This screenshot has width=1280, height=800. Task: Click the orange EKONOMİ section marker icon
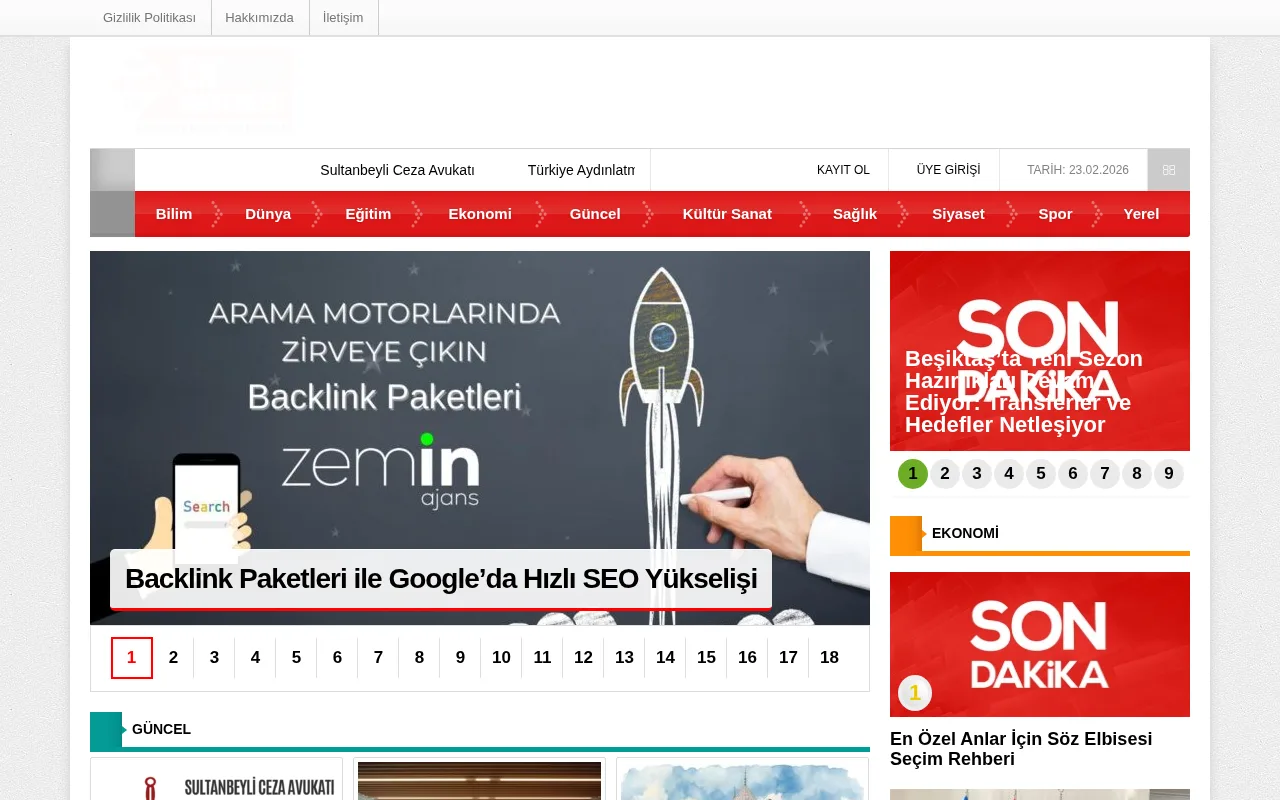pos(905,535)
